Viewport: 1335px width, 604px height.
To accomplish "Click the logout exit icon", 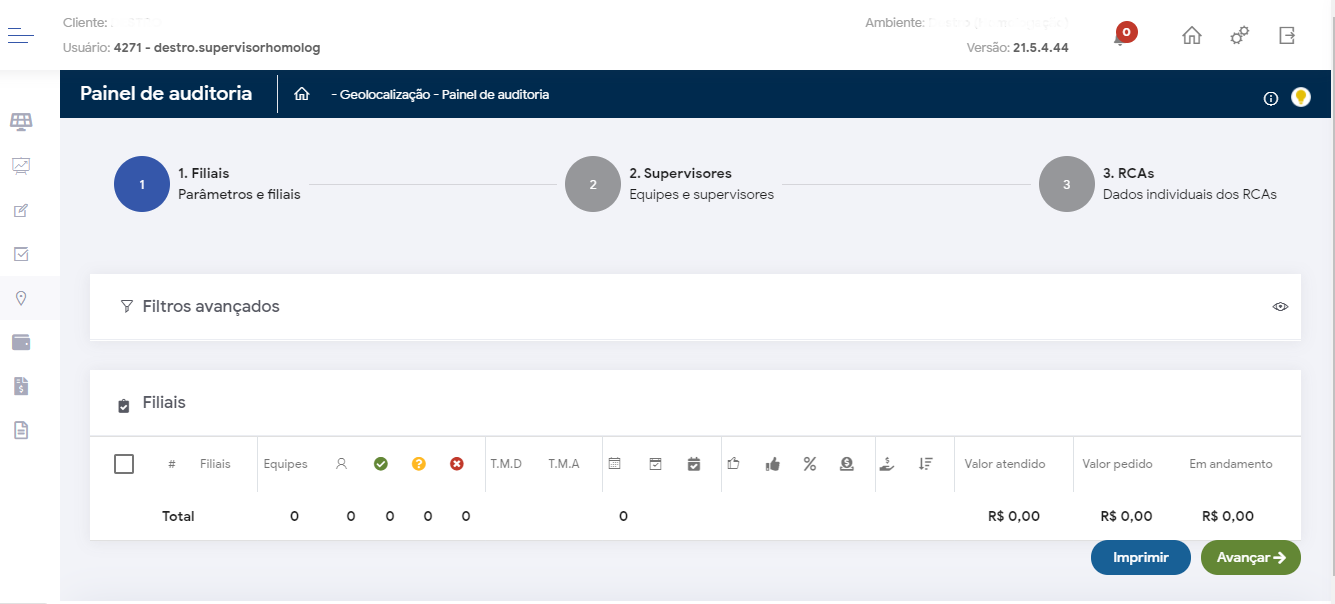I will tap(1287, 35).
